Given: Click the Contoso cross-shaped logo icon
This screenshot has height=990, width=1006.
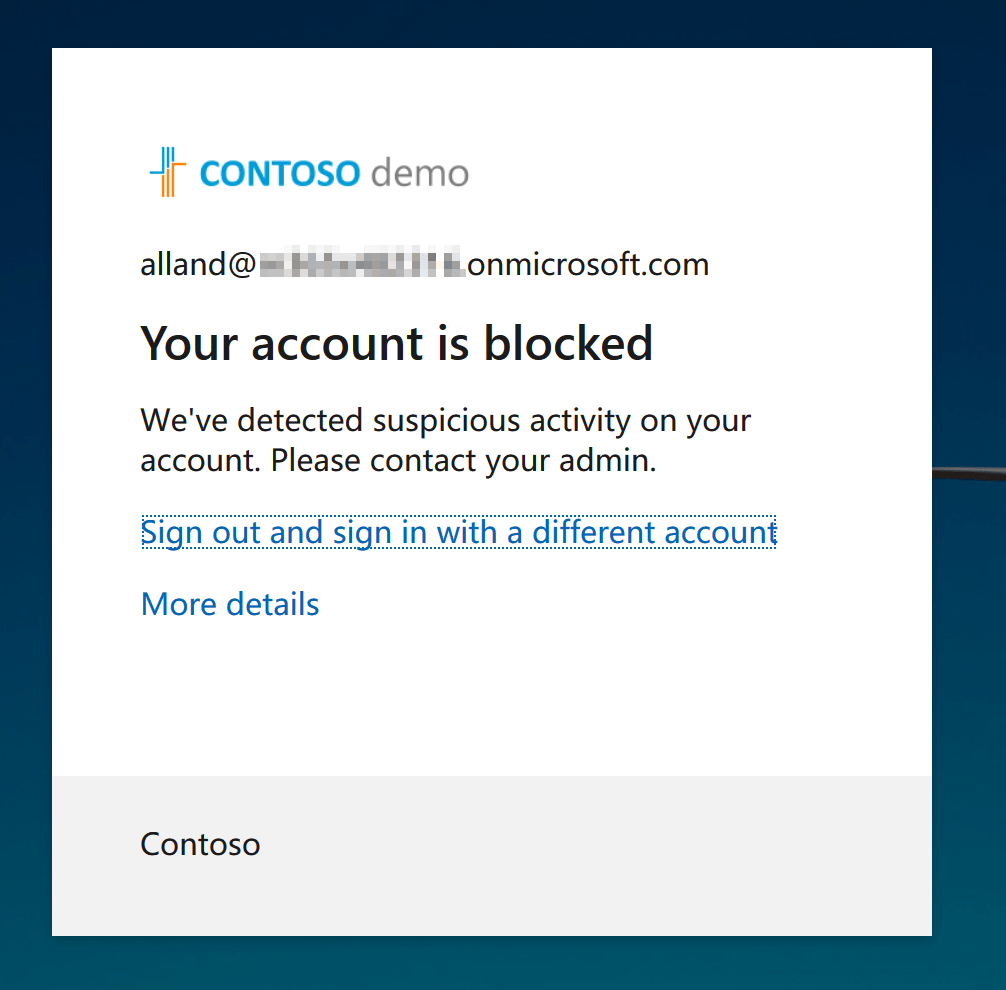Looking at the screenshot, I should point(167,172).
